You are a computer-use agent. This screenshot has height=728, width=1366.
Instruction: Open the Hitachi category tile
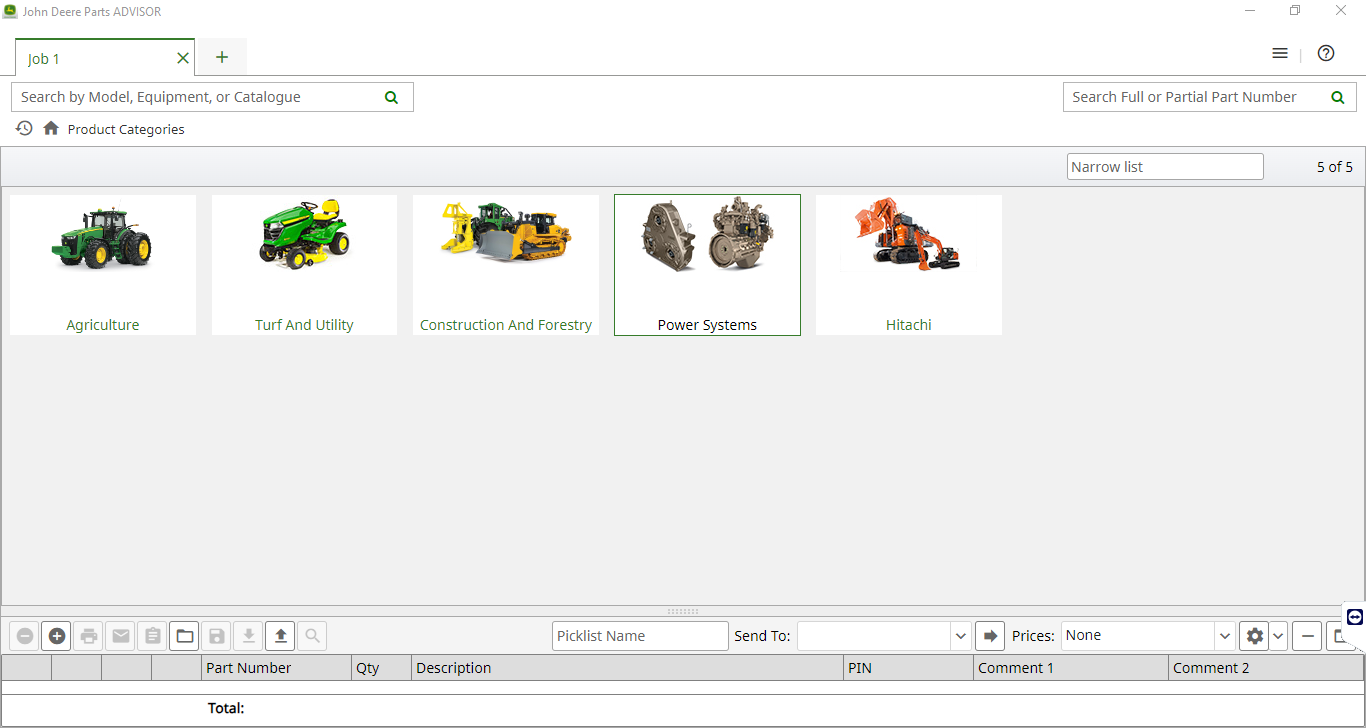pos(909,265)
